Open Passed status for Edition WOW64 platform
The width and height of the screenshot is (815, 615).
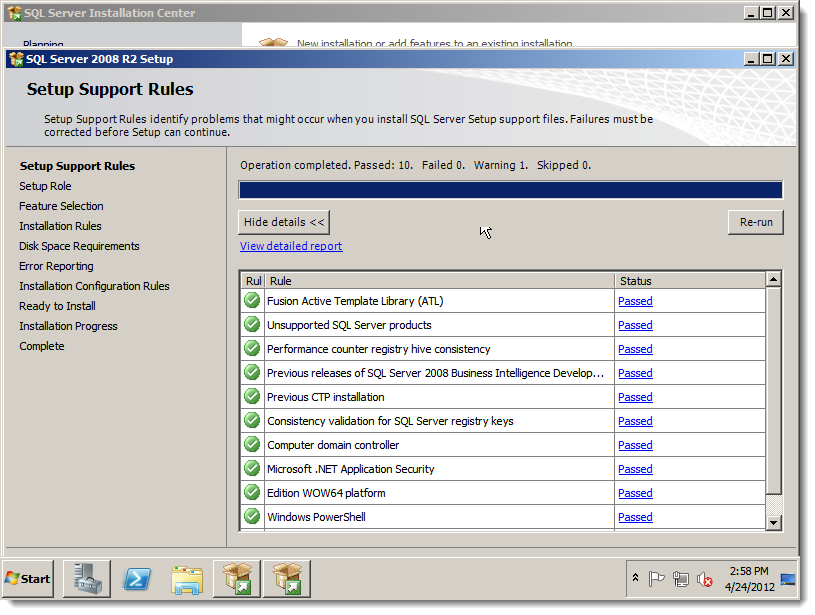[x=635, y=493]
